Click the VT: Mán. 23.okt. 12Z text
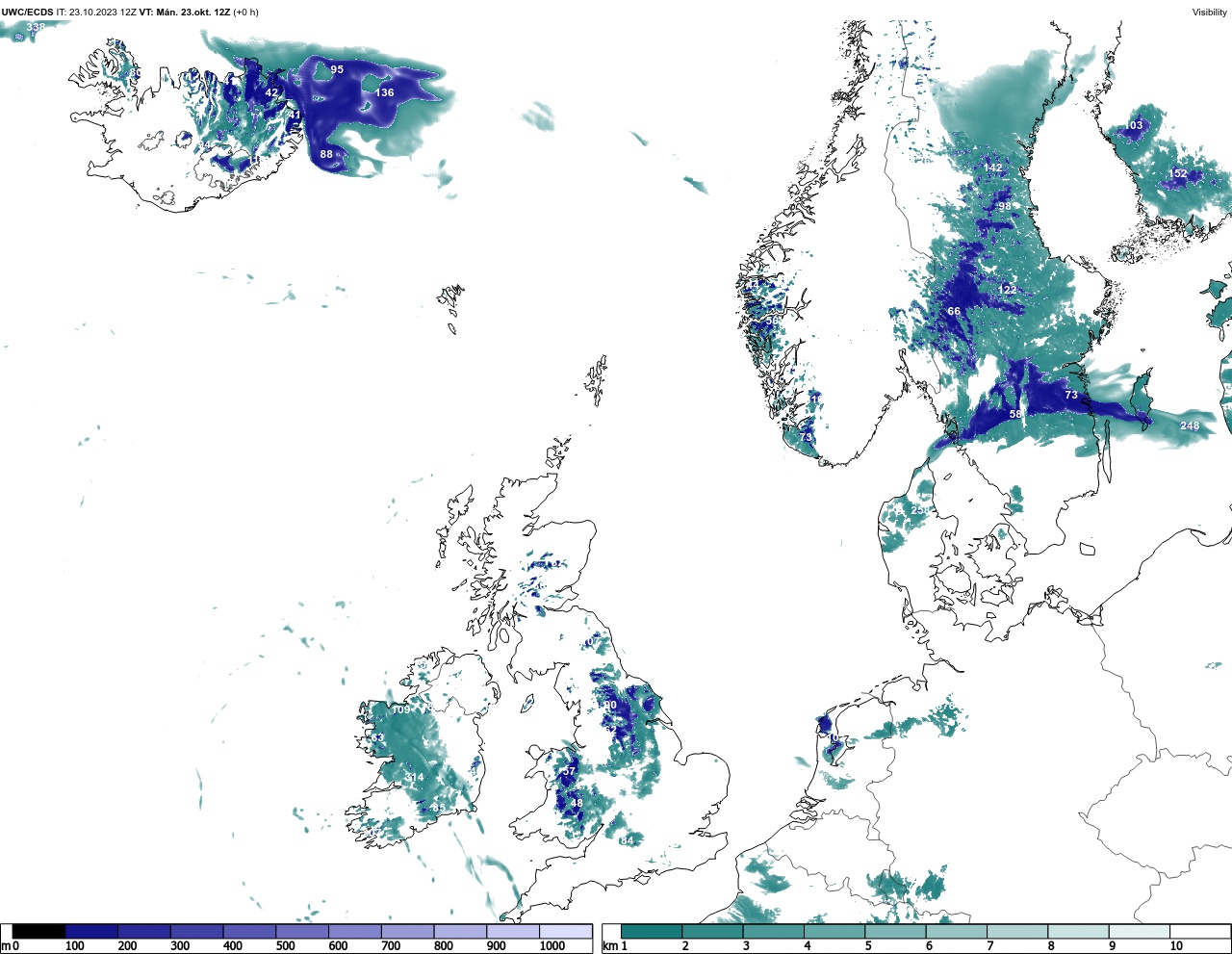 click(183, 13)
